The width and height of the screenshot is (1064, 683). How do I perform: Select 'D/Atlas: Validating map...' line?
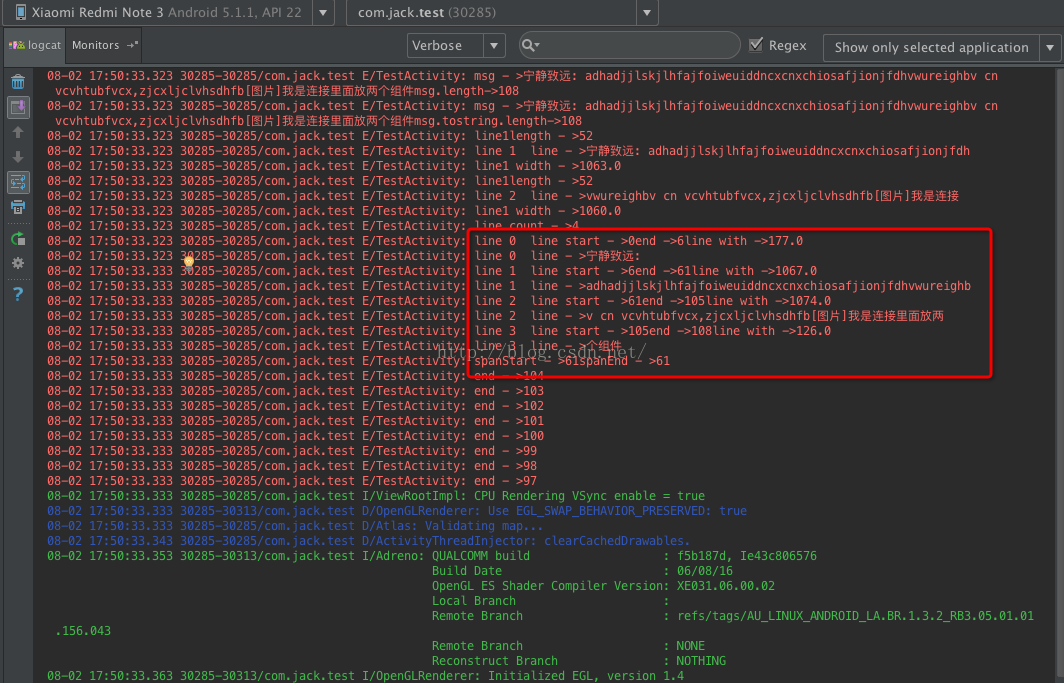coord(295,526)
